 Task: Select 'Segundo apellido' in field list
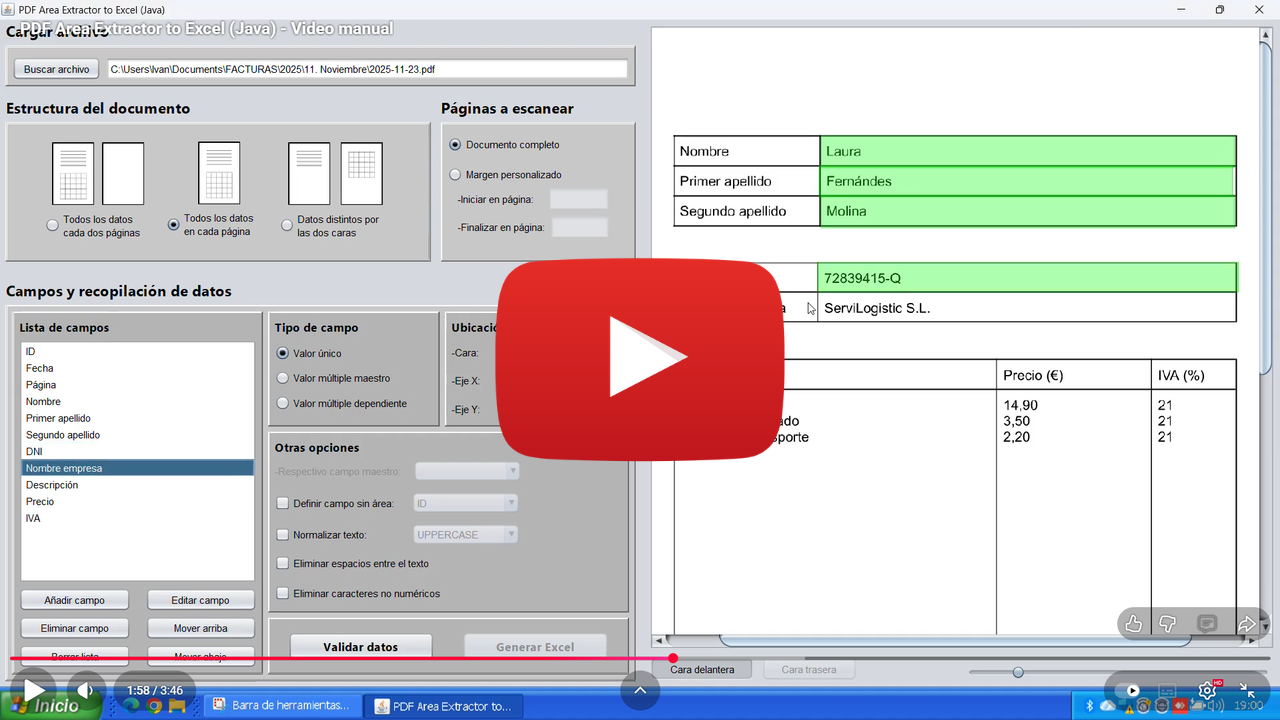click(x=138, y=435)
